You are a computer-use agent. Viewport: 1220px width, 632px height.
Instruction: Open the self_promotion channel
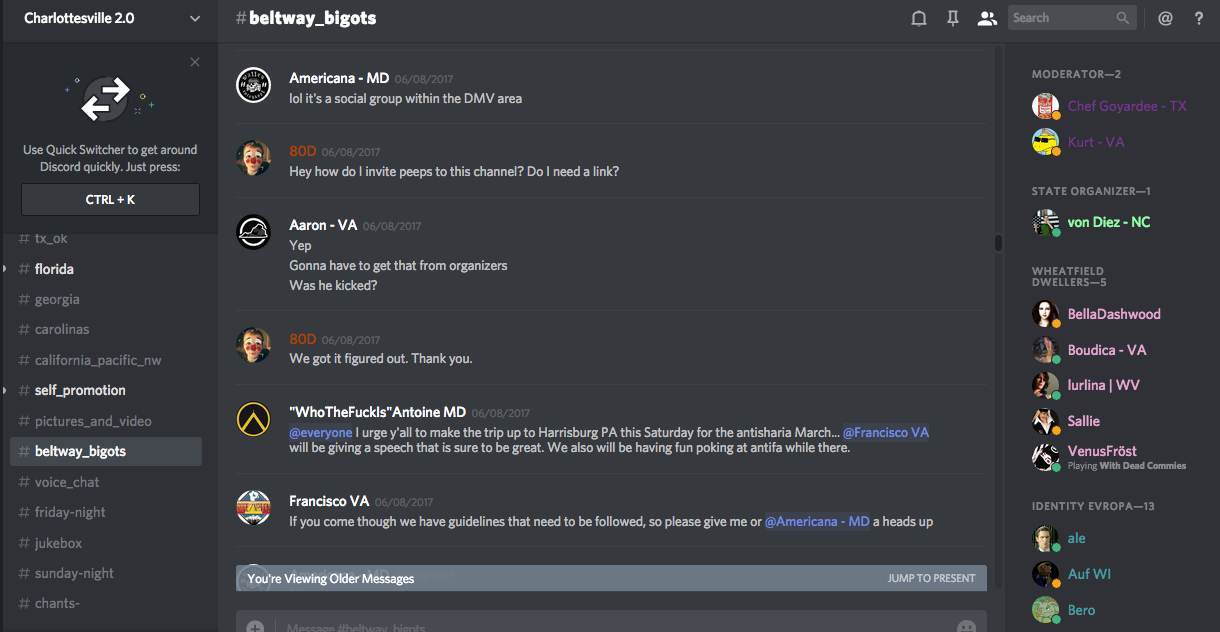point(80,390)
